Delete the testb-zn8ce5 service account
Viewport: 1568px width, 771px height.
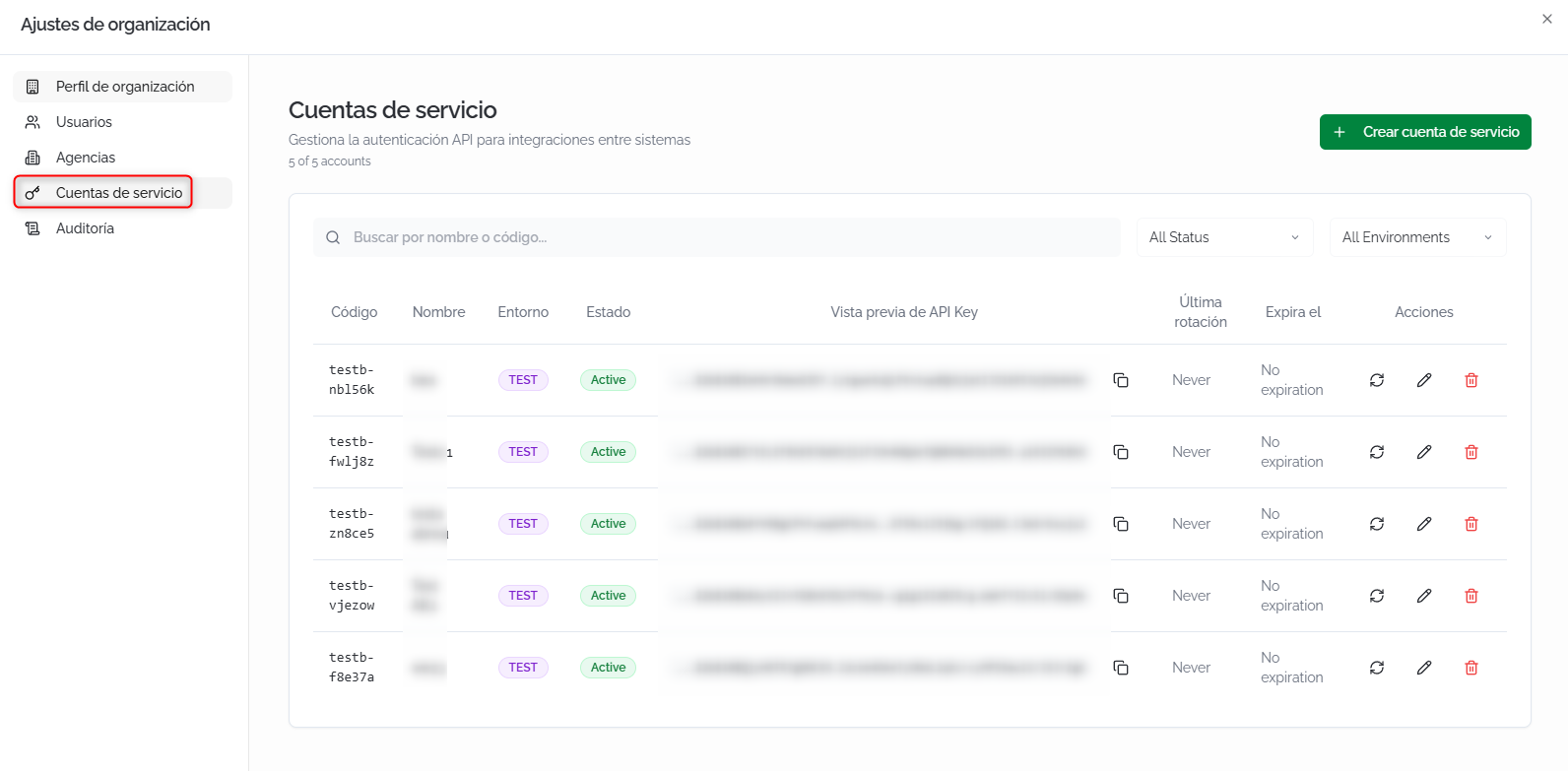(x=1471, y=524)
